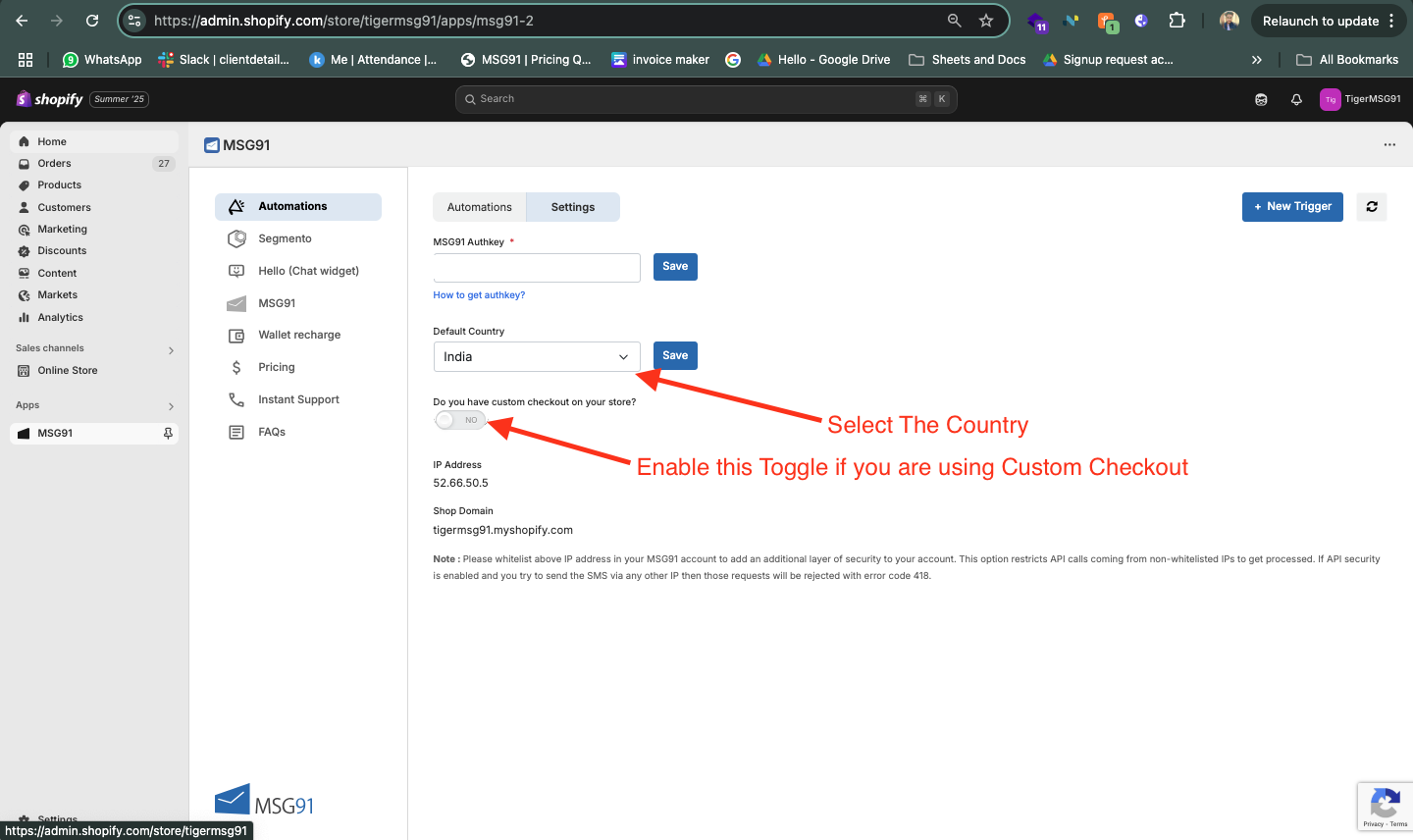
Task: Open the Hello - Google Drive bookmark
Action: 823,60
